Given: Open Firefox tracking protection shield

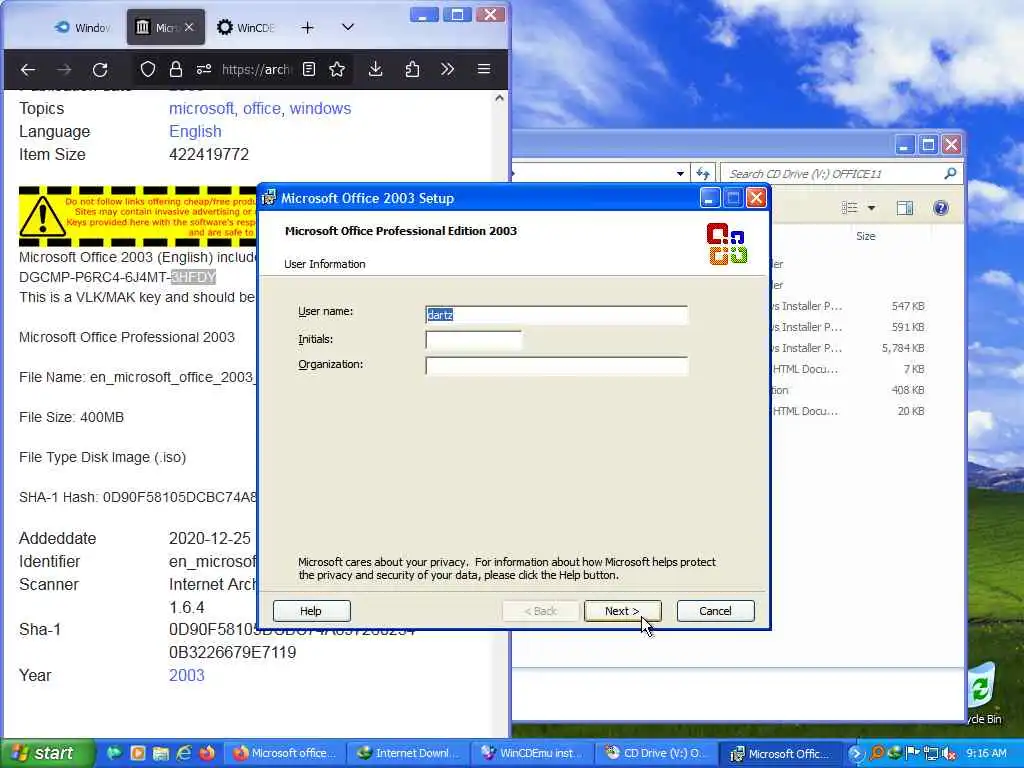Looking at the screenshot, I should (x=148, y=69).
